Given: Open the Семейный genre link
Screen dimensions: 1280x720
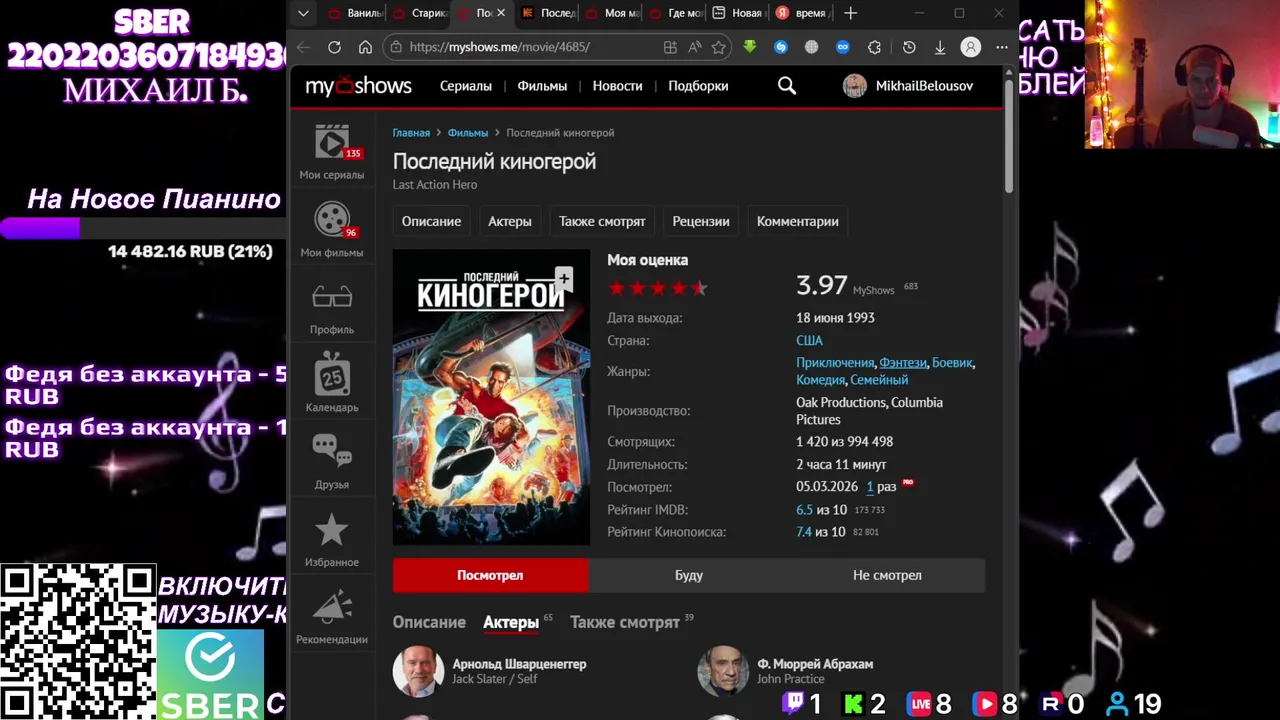Looking at the screenshot, I should tap(879, 380).
